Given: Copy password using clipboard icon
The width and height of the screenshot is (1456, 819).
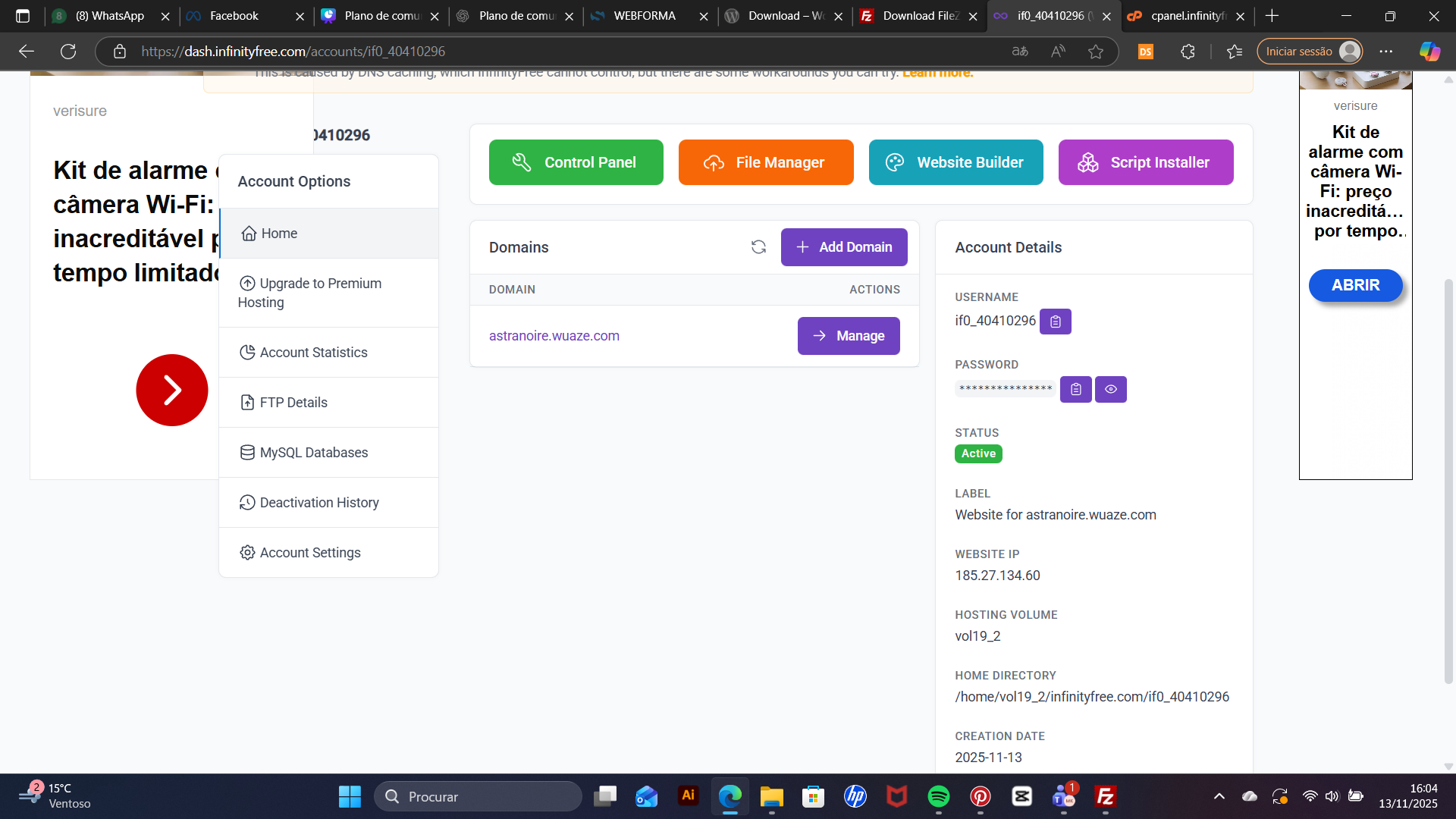Looking at the screenshot, I should coord(1075,389).
